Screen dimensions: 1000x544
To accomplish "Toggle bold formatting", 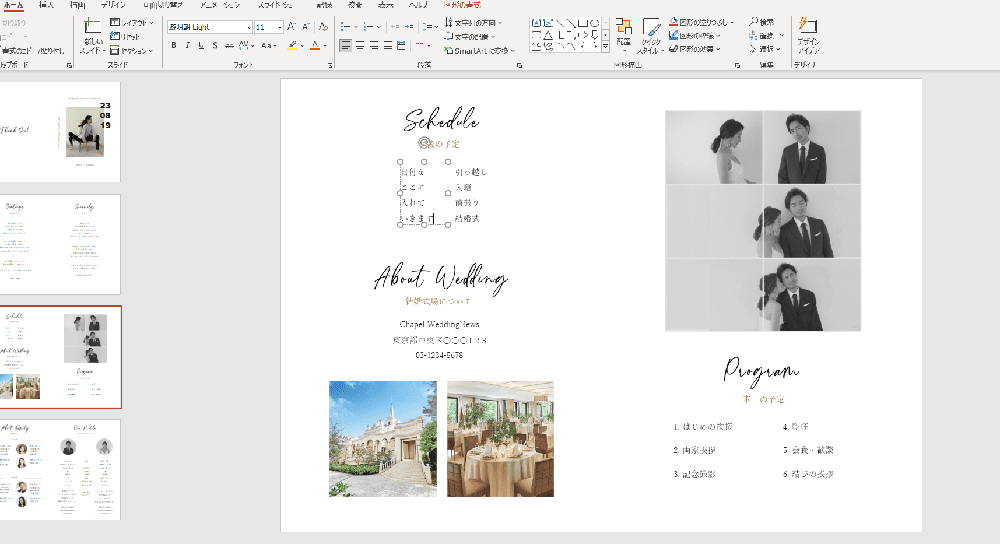I will point(174,45).
